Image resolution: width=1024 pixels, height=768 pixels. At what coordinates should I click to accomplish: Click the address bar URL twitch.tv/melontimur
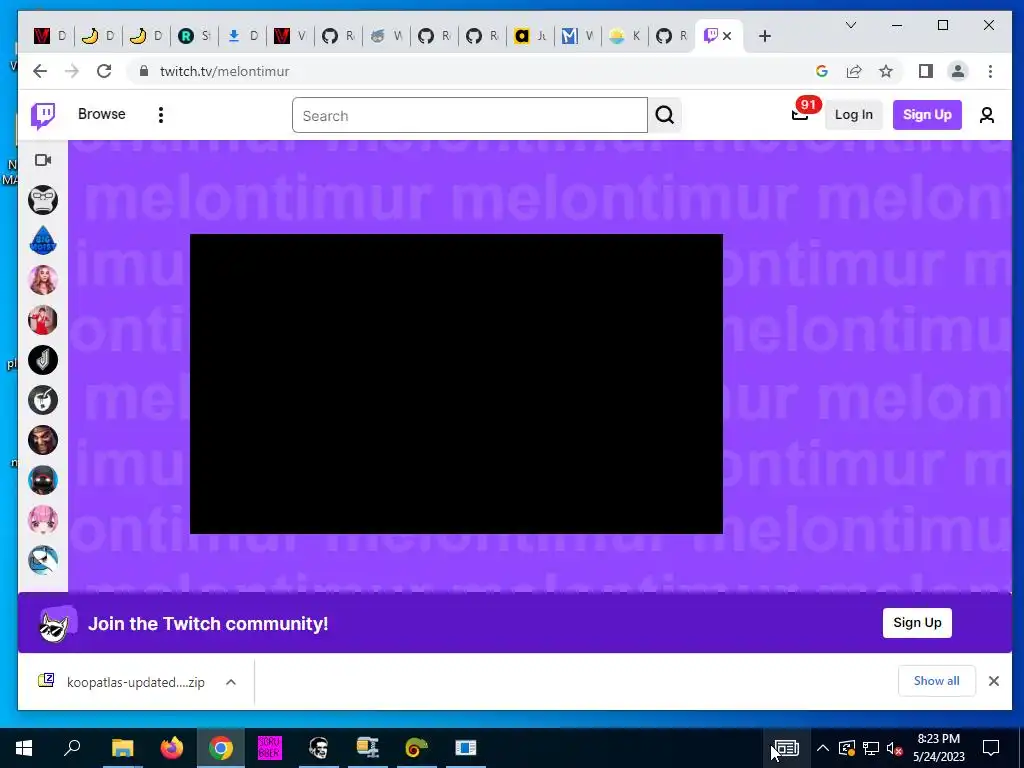224,71
